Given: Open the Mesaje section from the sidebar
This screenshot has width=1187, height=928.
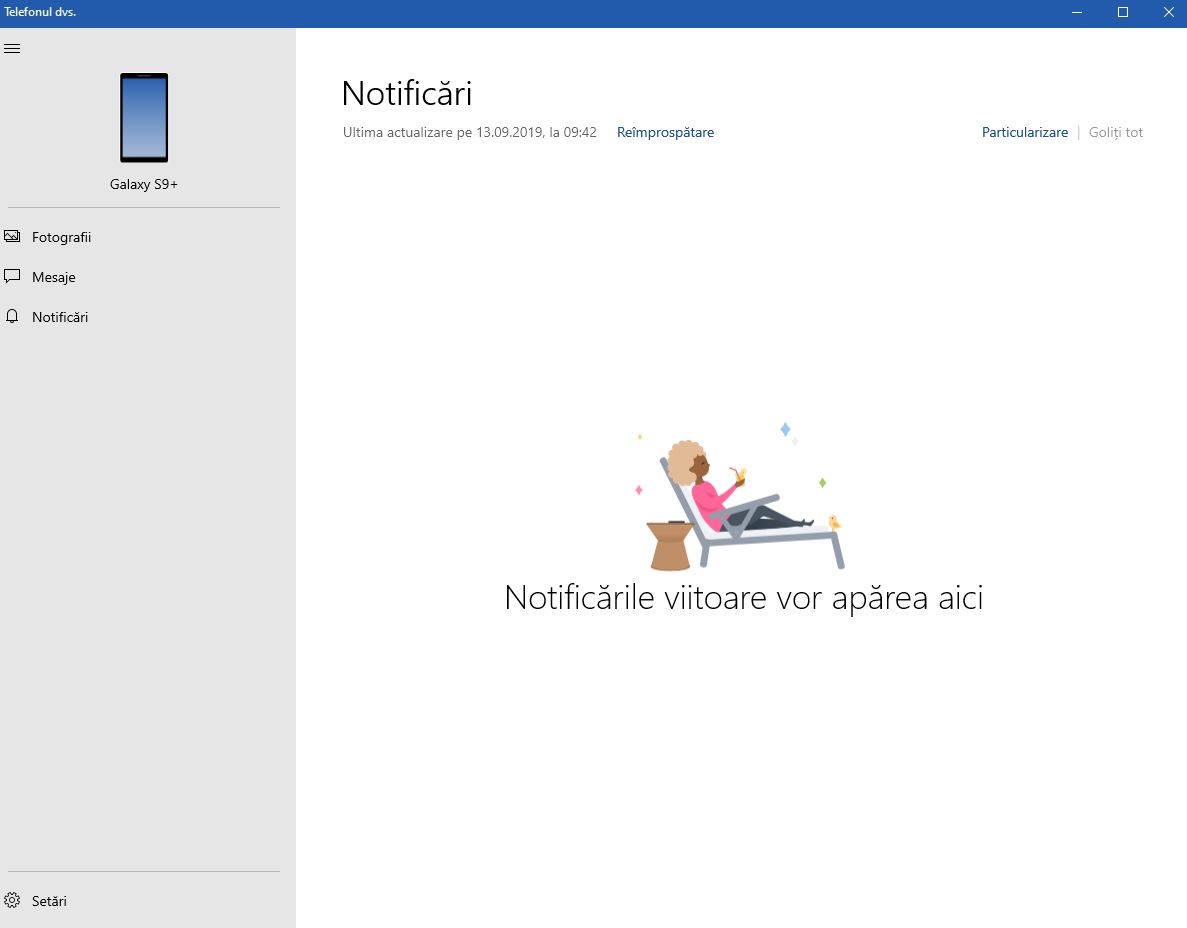Looking at the screenshot, I should click(53, 277).
